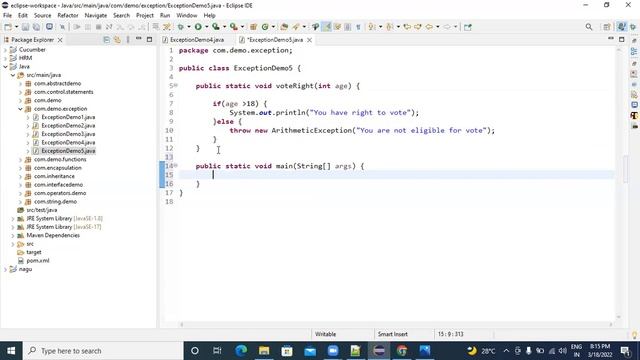Viewport: 640px width, 360px height.
Task: Toggle Mark Occurrences toolbar icon
Action: [326, 27]
